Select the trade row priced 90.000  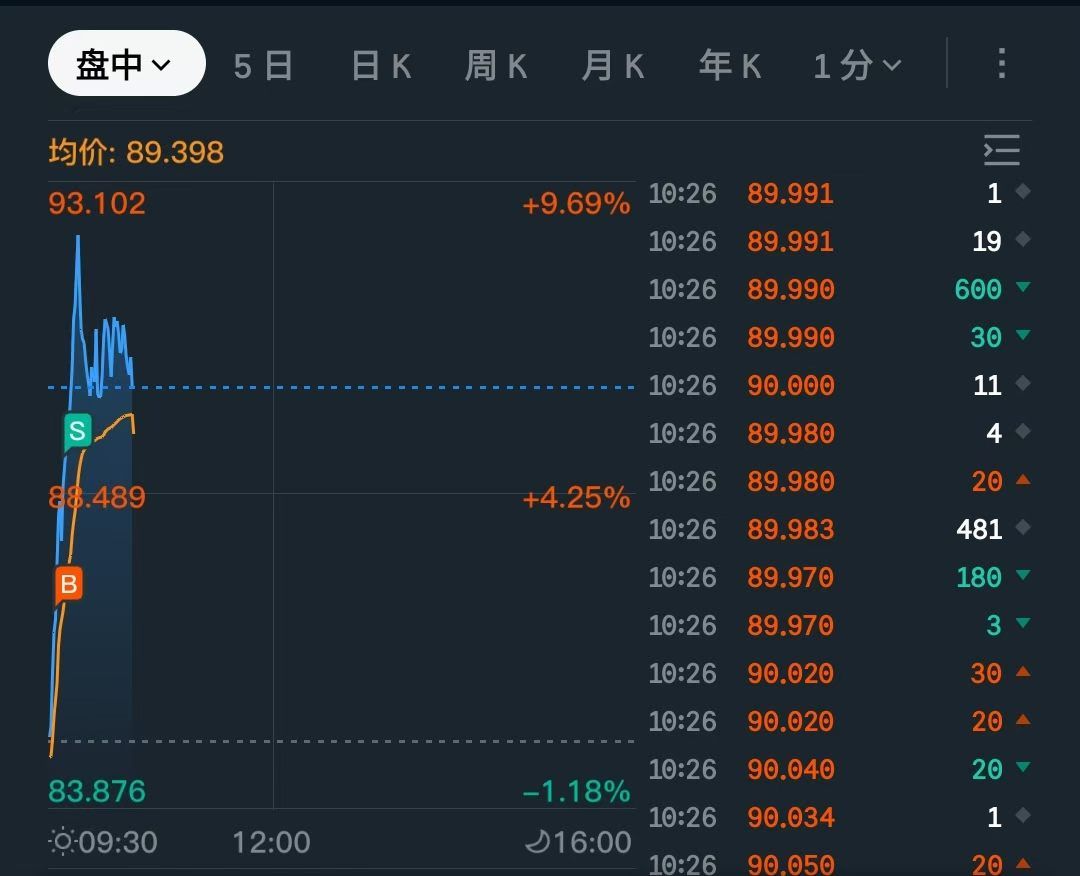[790, 386]
